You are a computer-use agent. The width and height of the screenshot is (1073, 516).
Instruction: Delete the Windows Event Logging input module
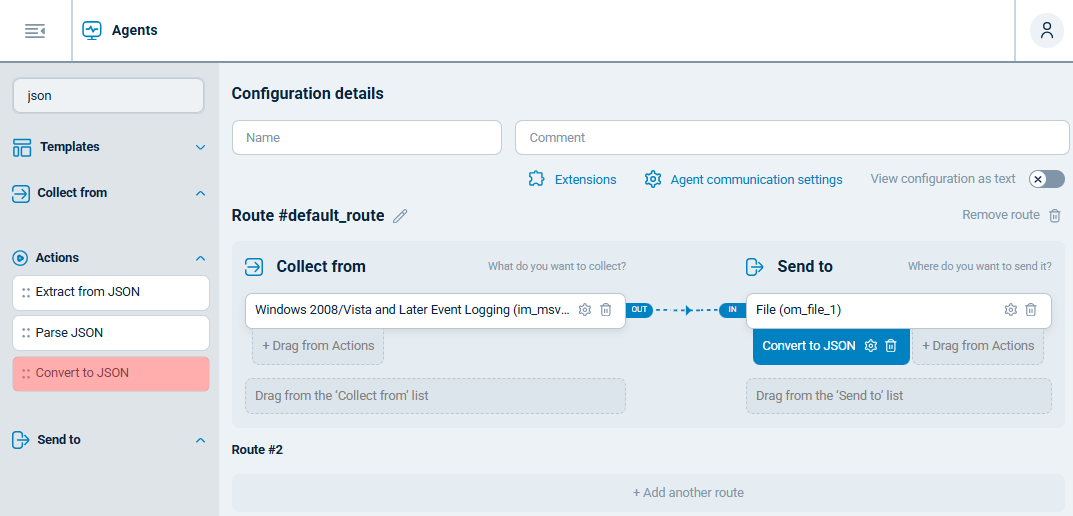tap(606, 310)
